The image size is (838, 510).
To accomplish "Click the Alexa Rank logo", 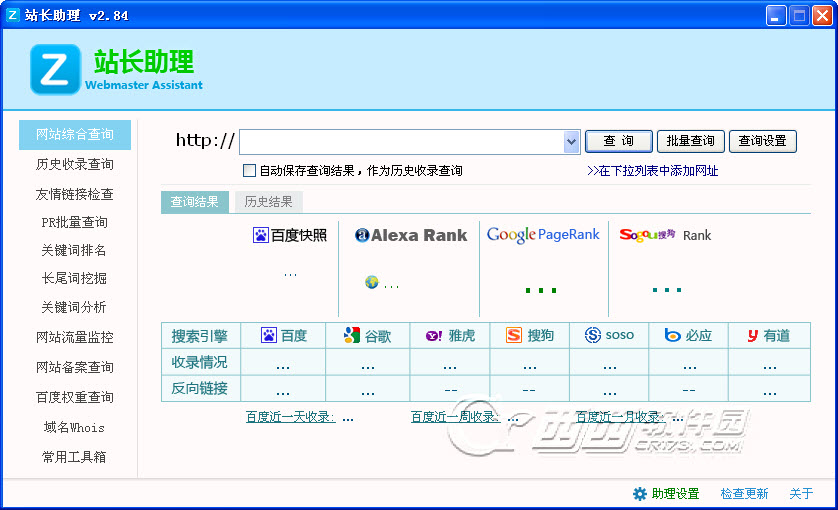I will [x=411, y=235].
